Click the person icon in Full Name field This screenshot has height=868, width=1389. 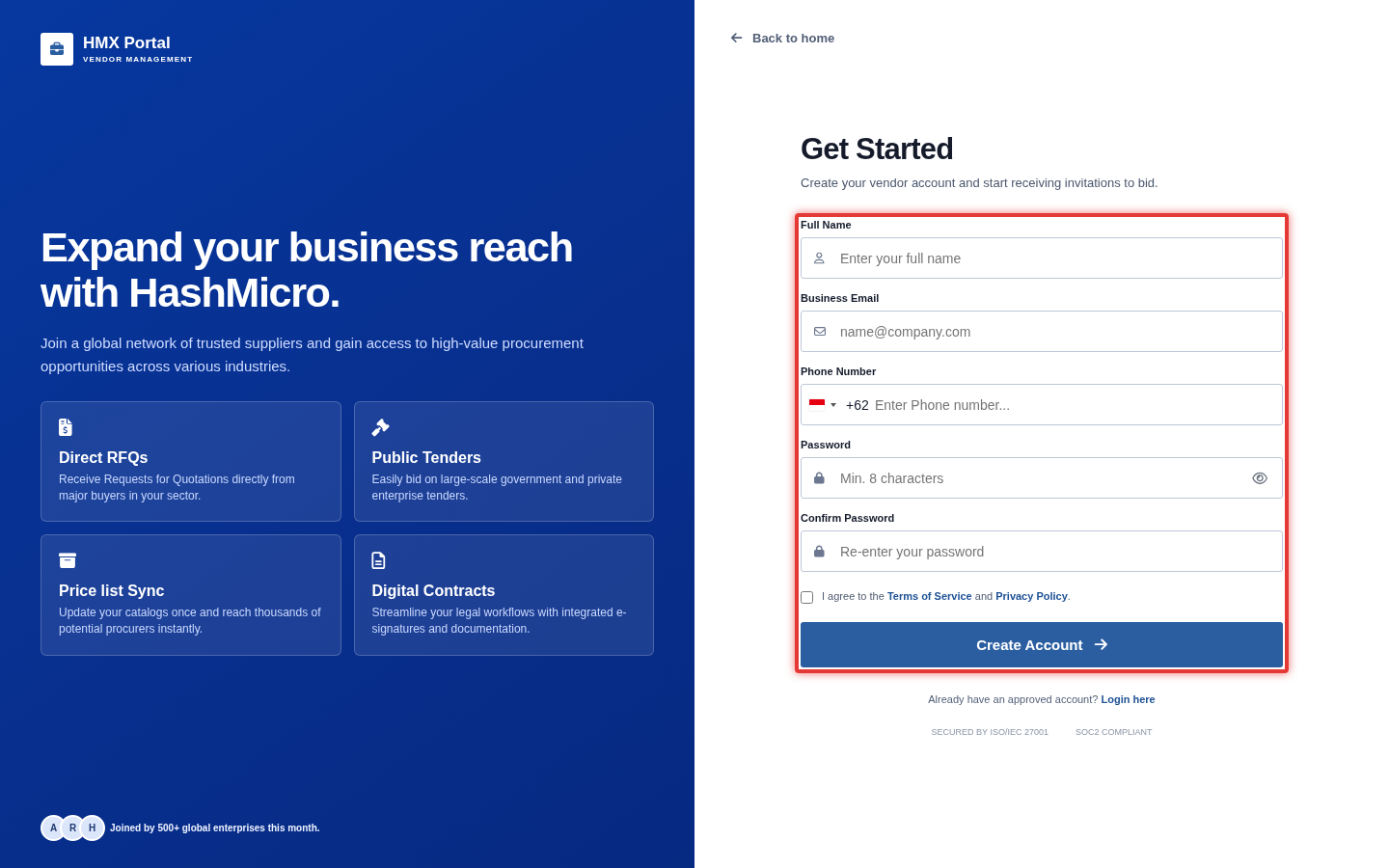[819, 258]
